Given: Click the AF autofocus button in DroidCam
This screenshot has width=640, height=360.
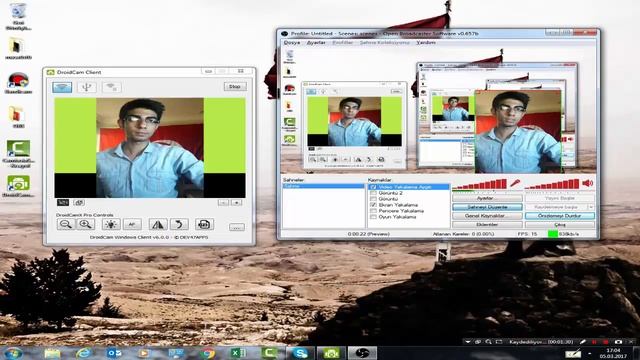Looking at the screenshot, I should tap(132, 224).
